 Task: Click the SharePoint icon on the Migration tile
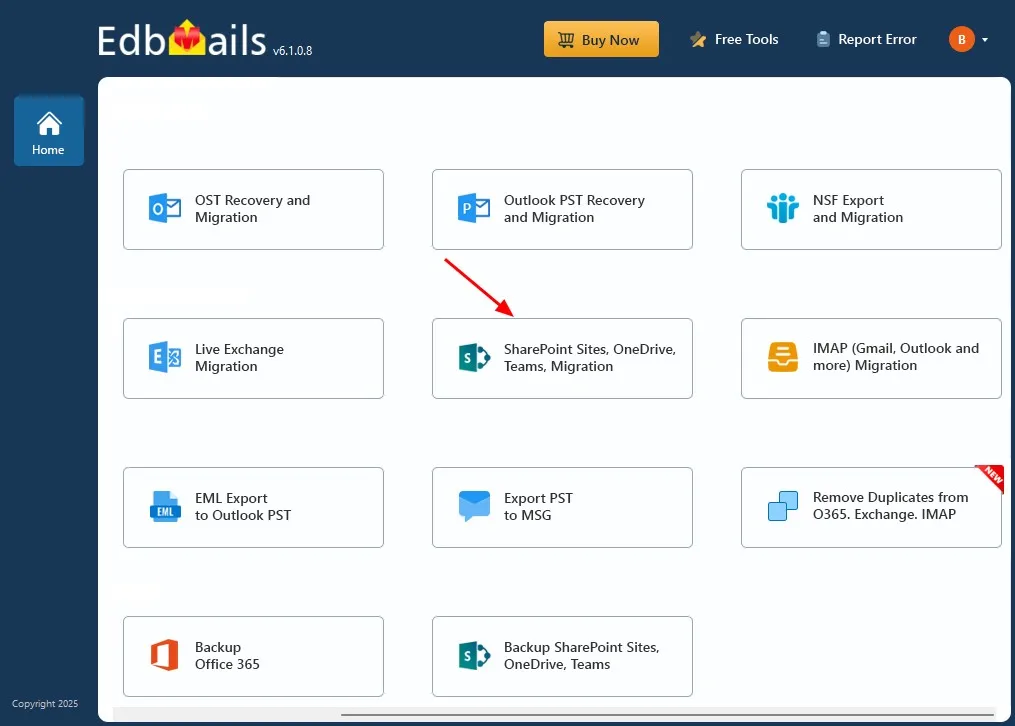click(473, 358)
